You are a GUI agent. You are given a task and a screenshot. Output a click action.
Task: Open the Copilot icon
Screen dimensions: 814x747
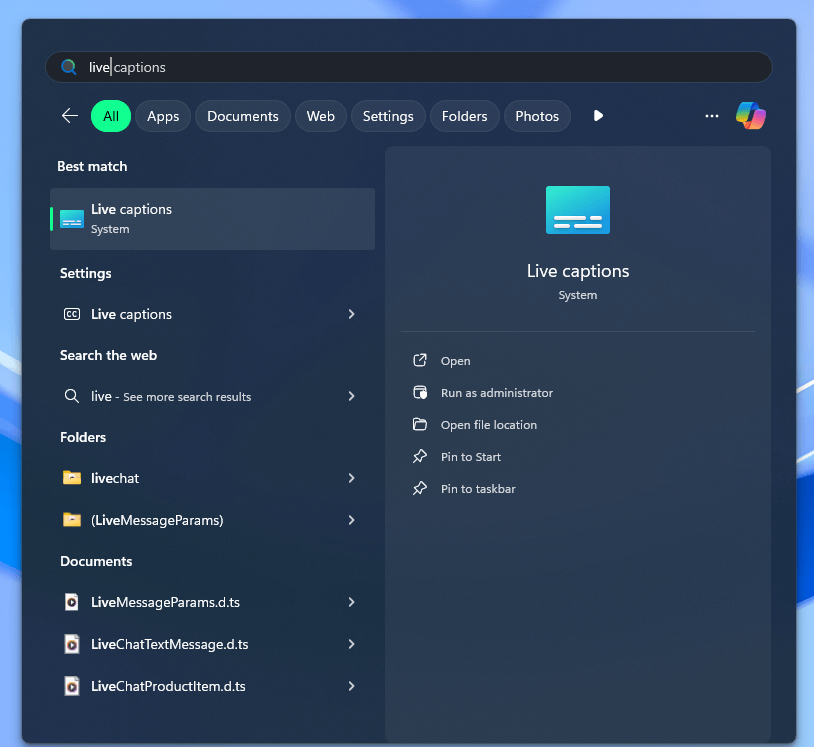tap(751, 116)
